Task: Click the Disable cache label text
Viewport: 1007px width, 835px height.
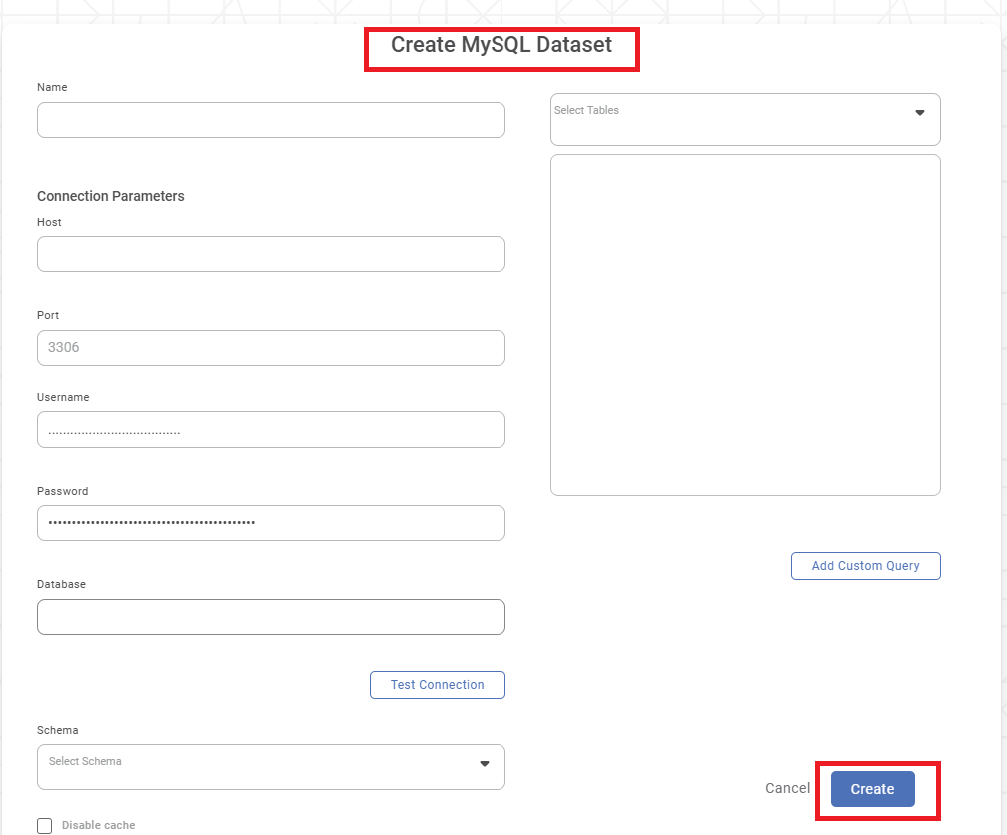Action: click(98, 825)
